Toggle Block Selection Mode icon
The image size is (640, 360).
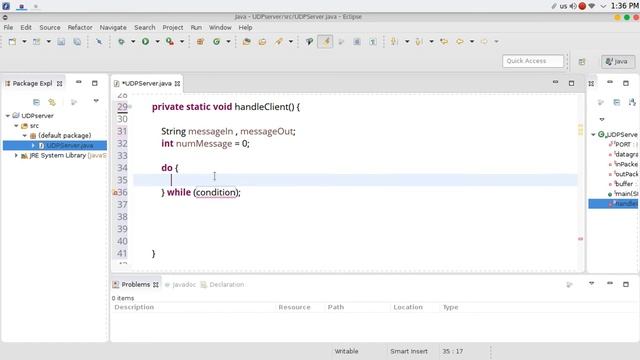point(357,42)
